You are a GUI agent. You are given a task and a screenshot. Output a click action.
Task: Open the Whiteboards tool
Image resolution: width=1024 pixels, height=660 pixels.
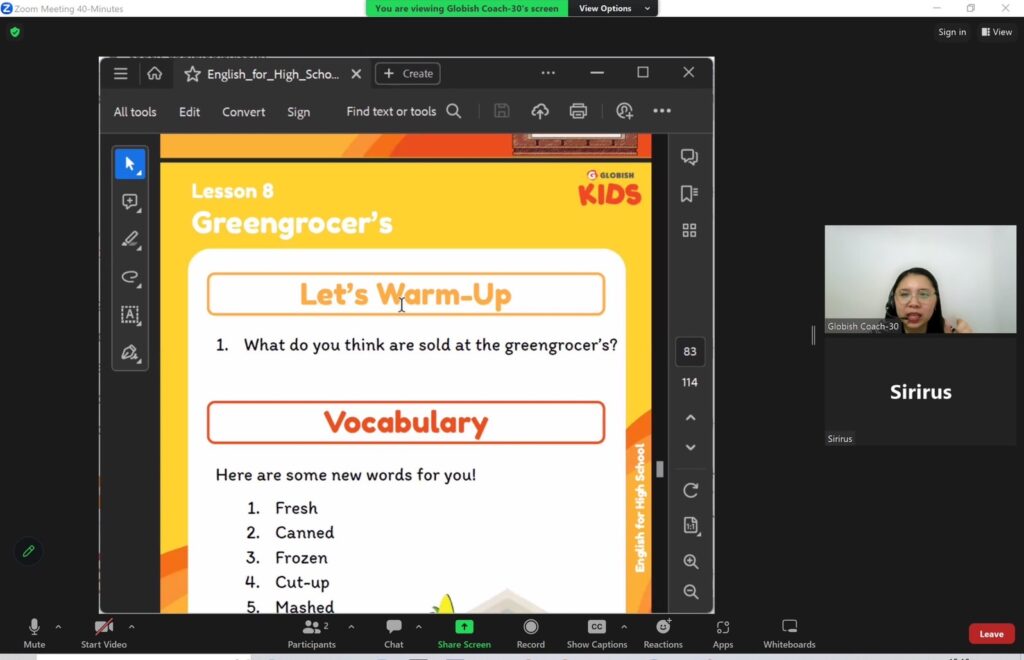click(x=789, y=632)
